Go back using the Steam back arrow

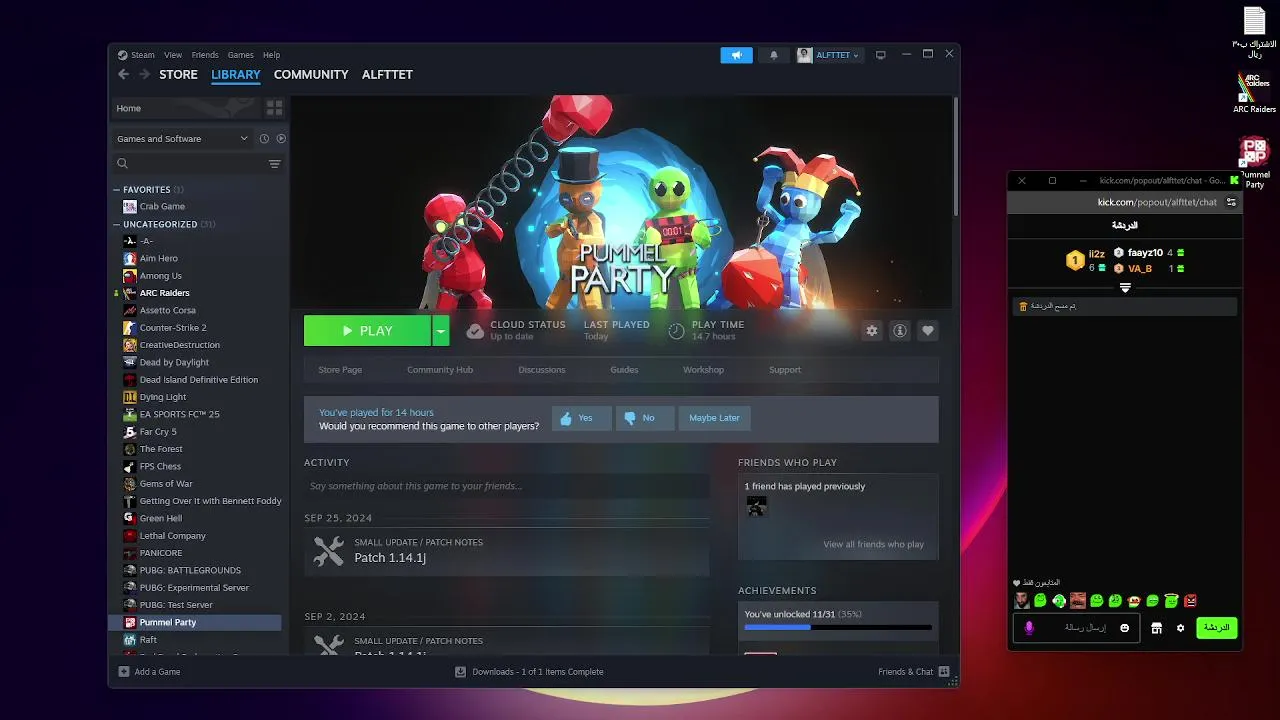[124, 74]
